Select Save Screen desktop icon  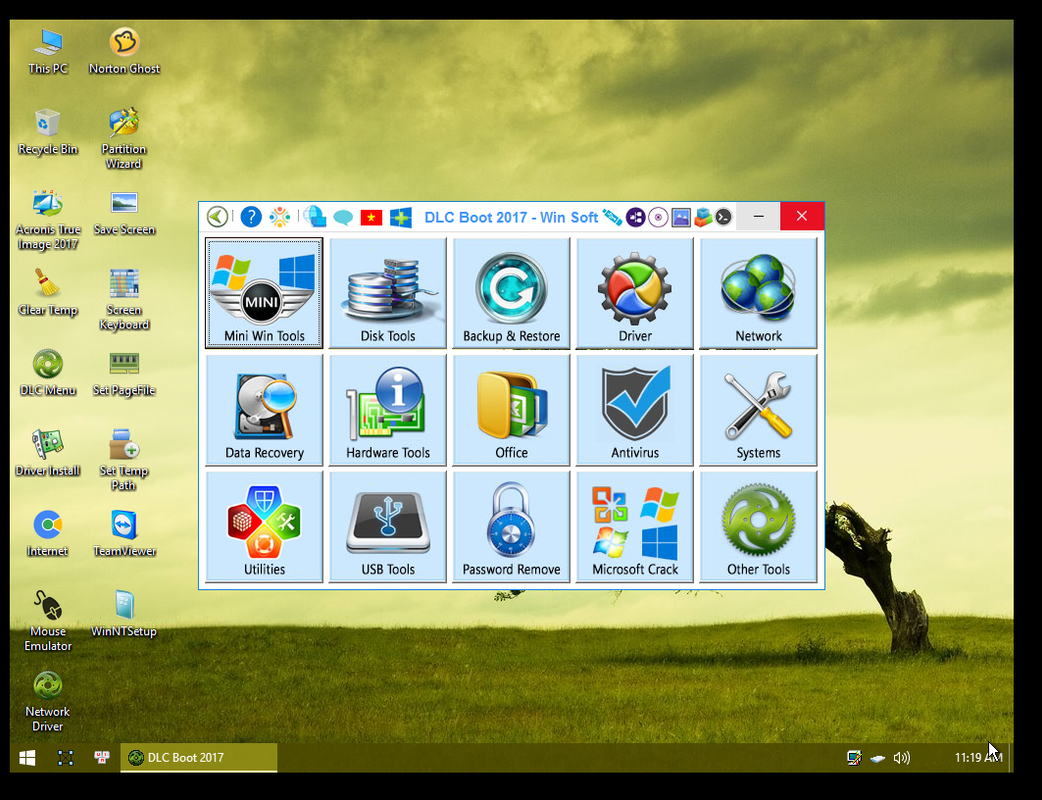tap(124, 212)
